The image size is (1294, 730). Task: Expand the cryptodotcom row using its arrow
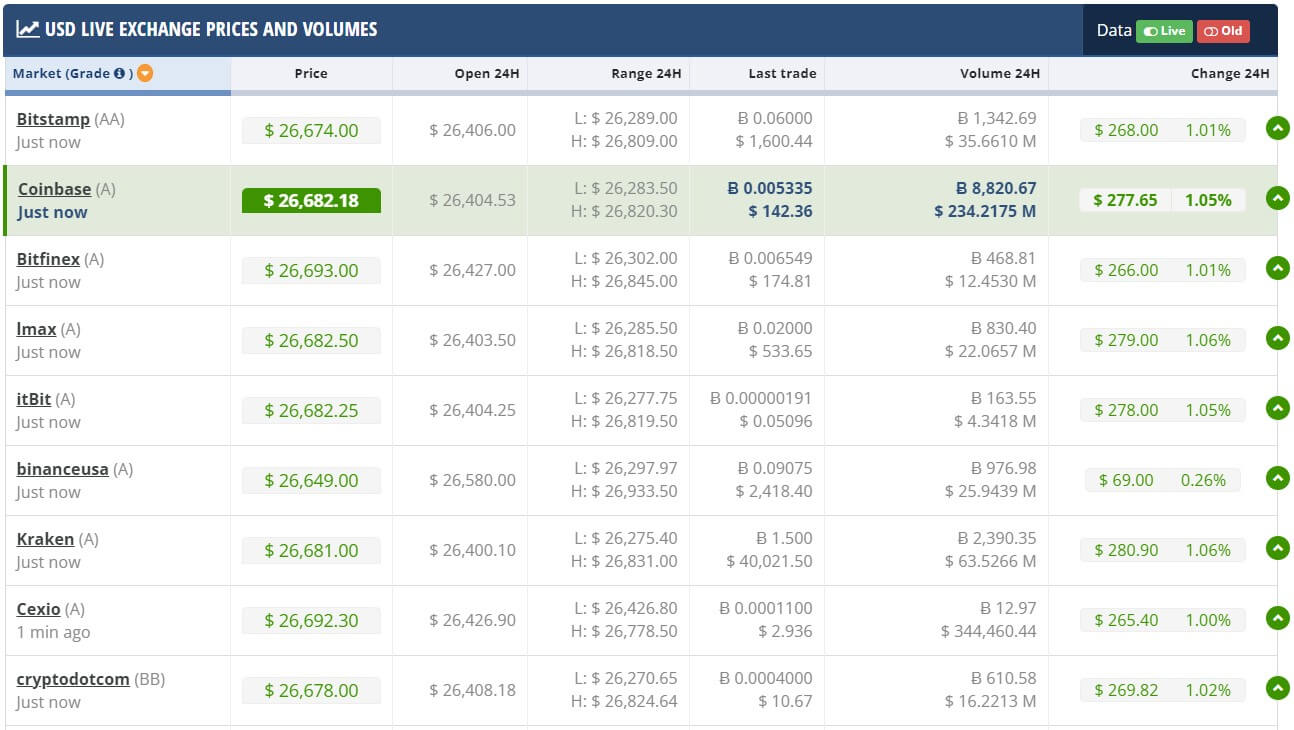(1277, 688)
